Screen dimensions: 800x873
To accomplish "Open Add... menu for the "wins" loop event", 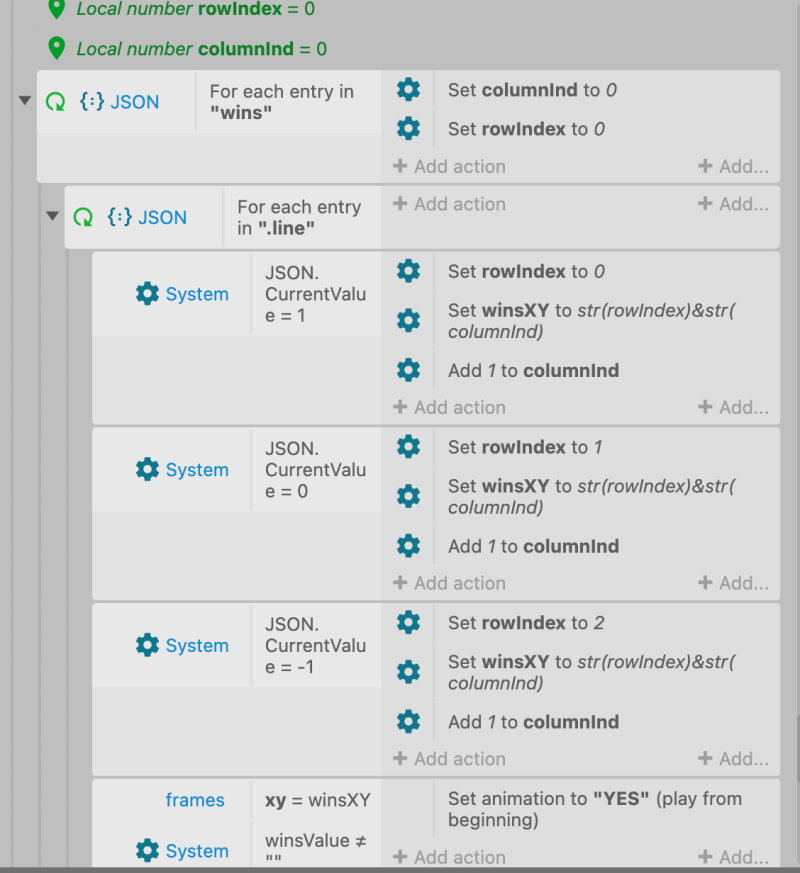I will (x=733, y=166).
